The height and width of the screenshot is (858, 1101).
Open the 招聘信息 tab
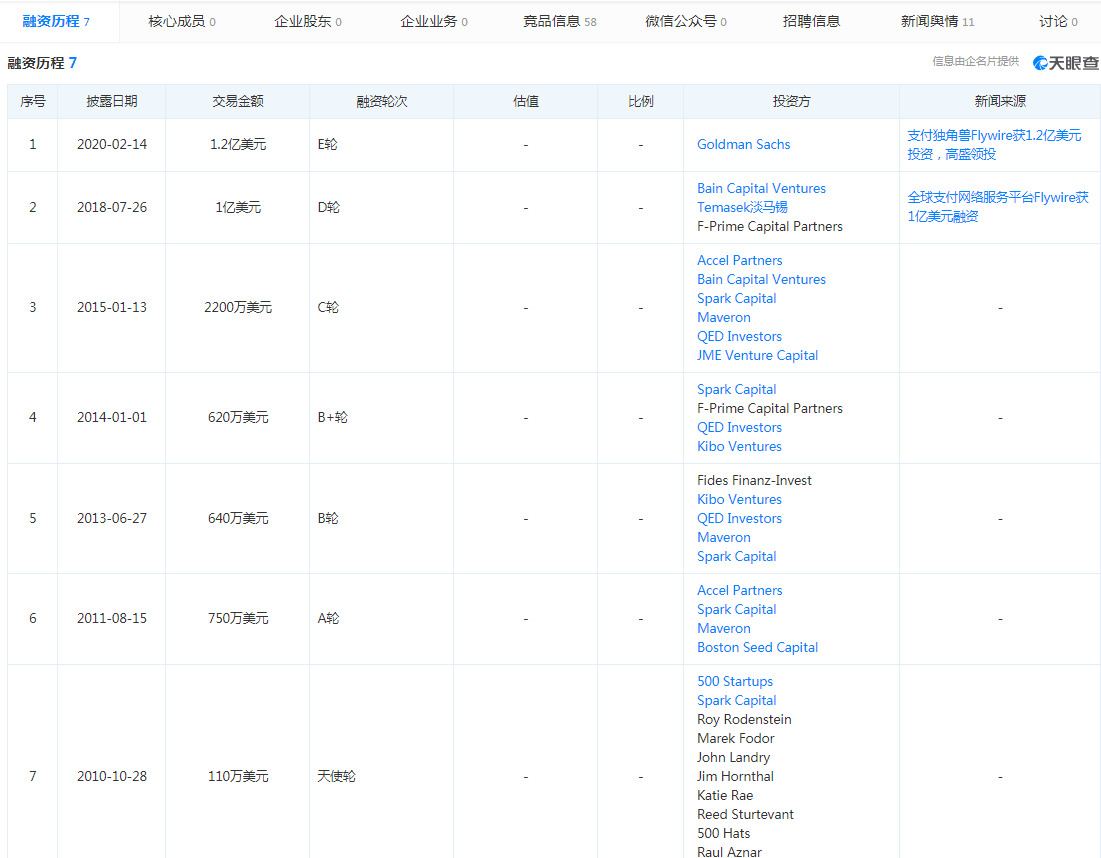click(x=811, y=22)
